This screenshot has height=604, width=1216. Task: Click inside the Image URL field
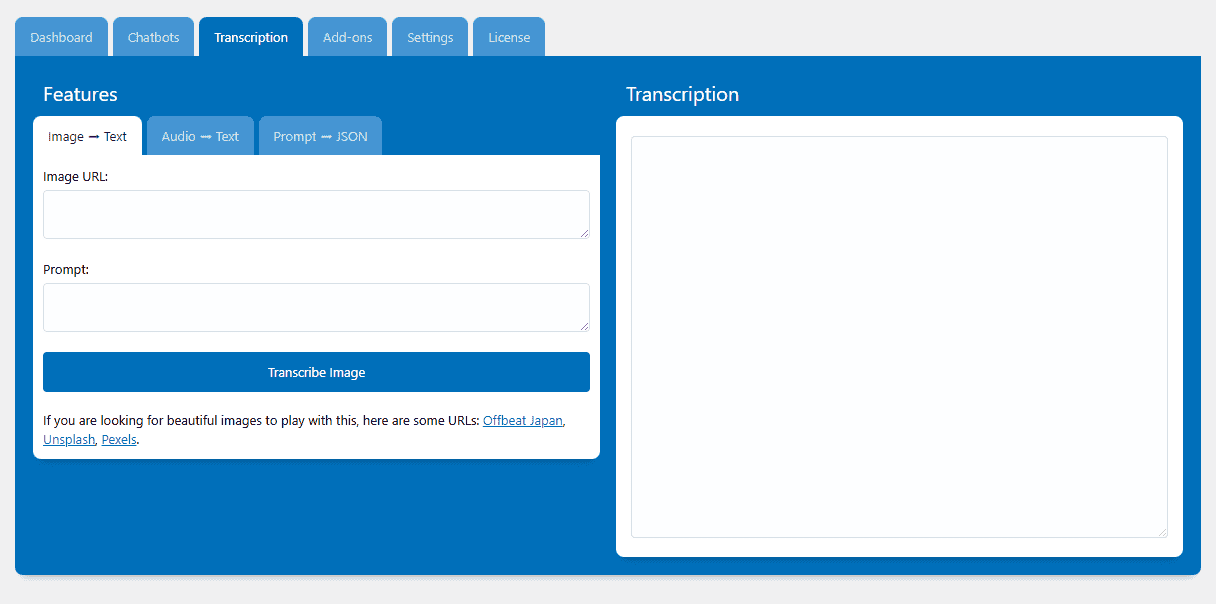click(316, 213)
